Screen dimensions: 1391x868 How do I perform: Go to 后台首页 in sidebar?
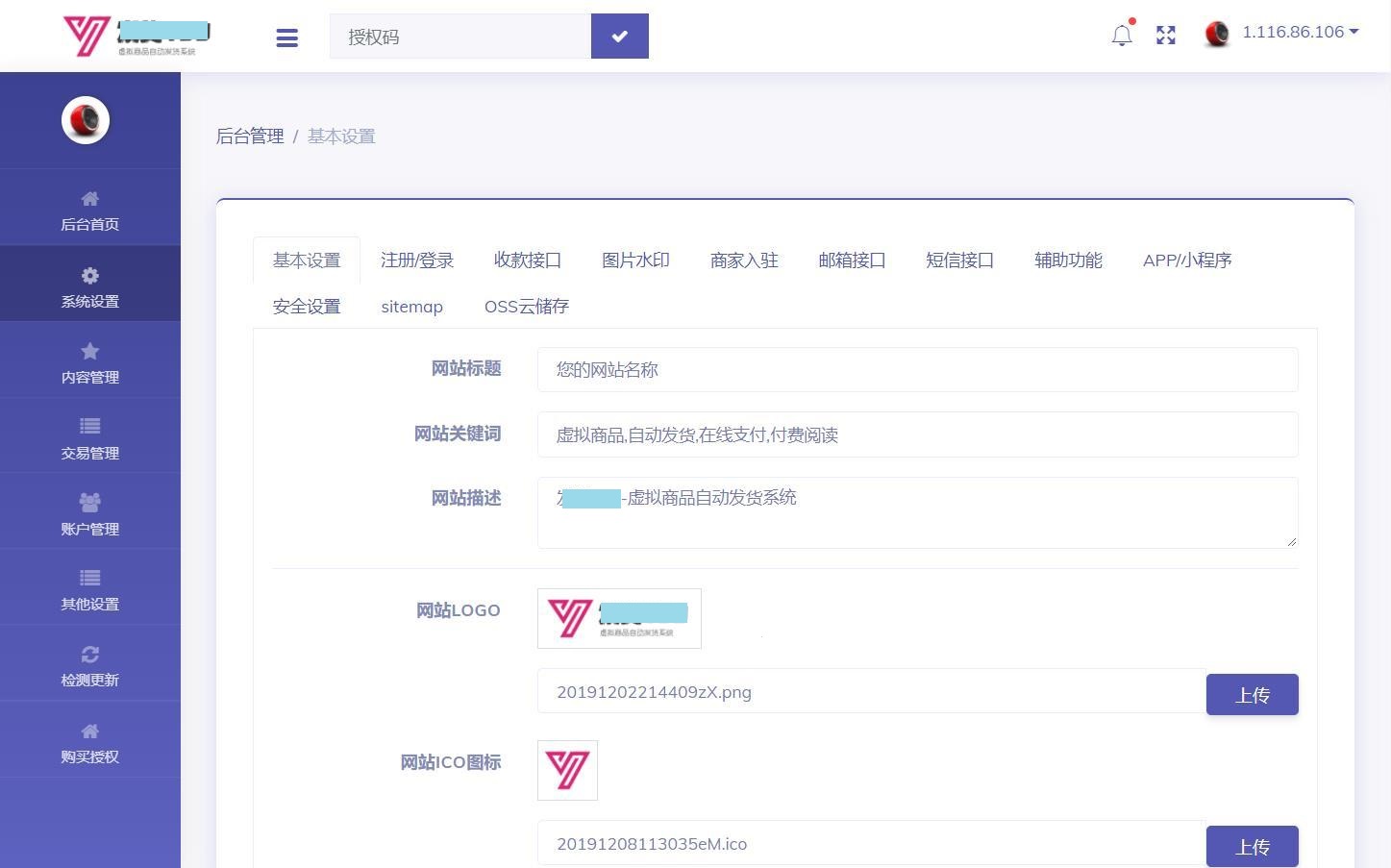click(89, 210)
